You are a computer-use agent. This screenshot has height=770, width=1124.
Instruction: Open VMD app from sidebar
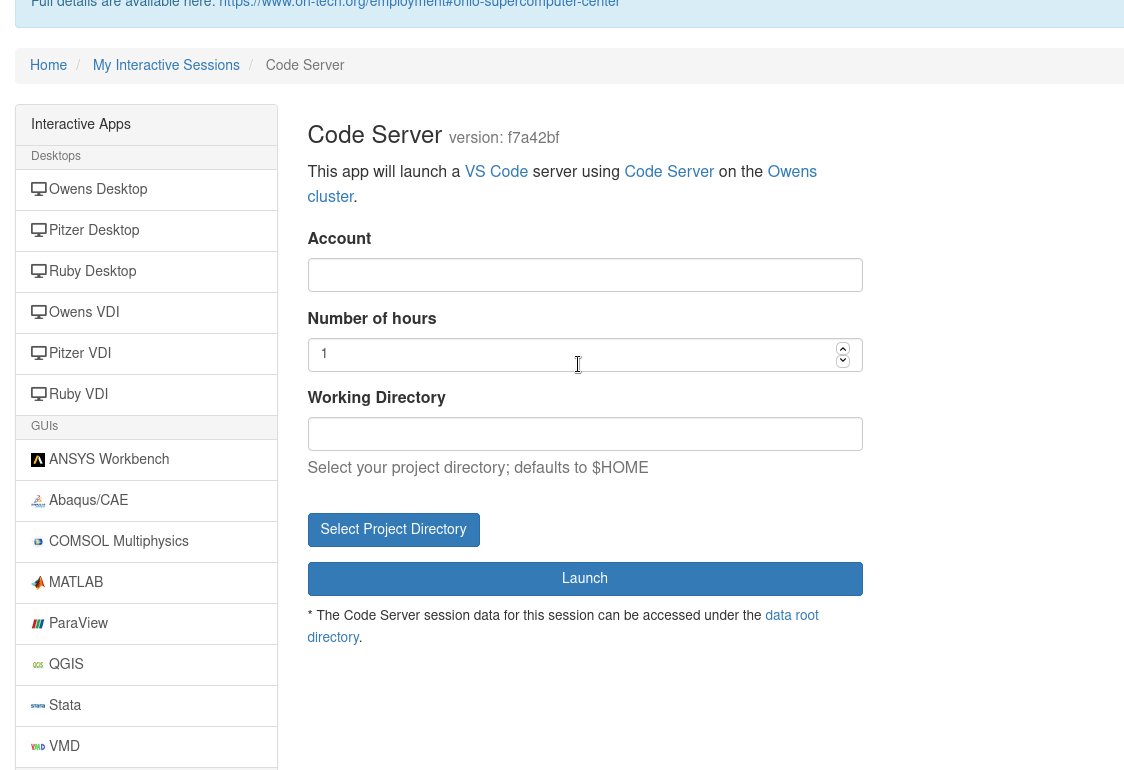[x=146, y=746]
